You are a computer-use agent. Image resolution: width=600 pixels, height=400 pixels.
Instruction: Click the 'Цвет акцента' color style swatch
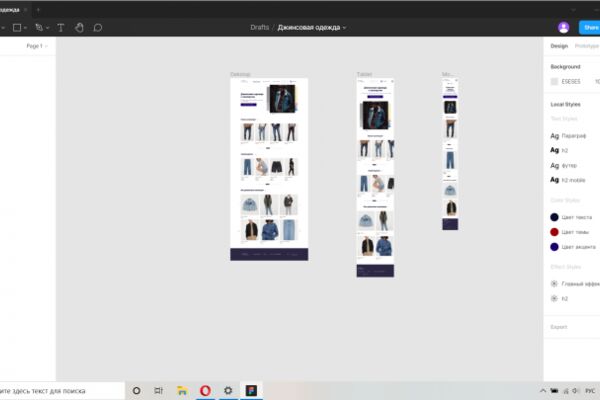554,247
